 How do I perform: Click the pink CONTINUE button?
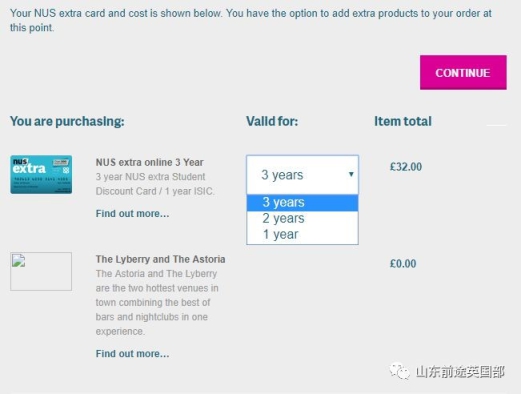[463, 72]
